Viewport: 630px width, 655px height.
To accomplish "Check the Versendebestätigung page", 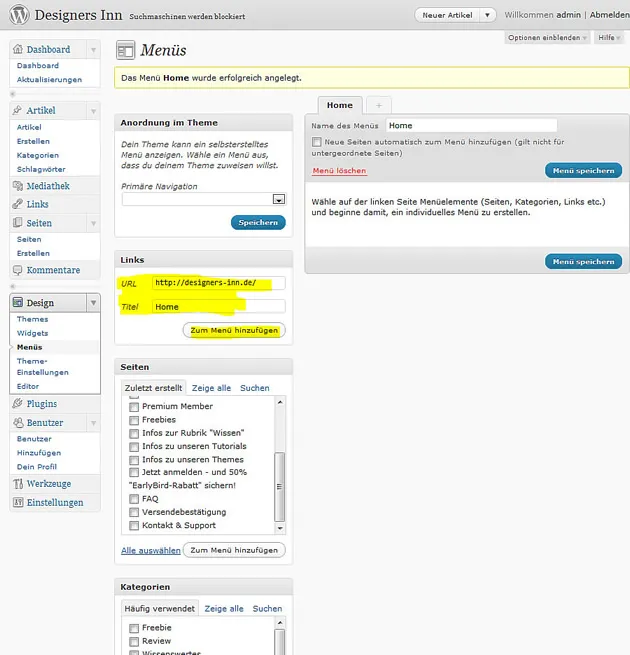I will (134, 512).
